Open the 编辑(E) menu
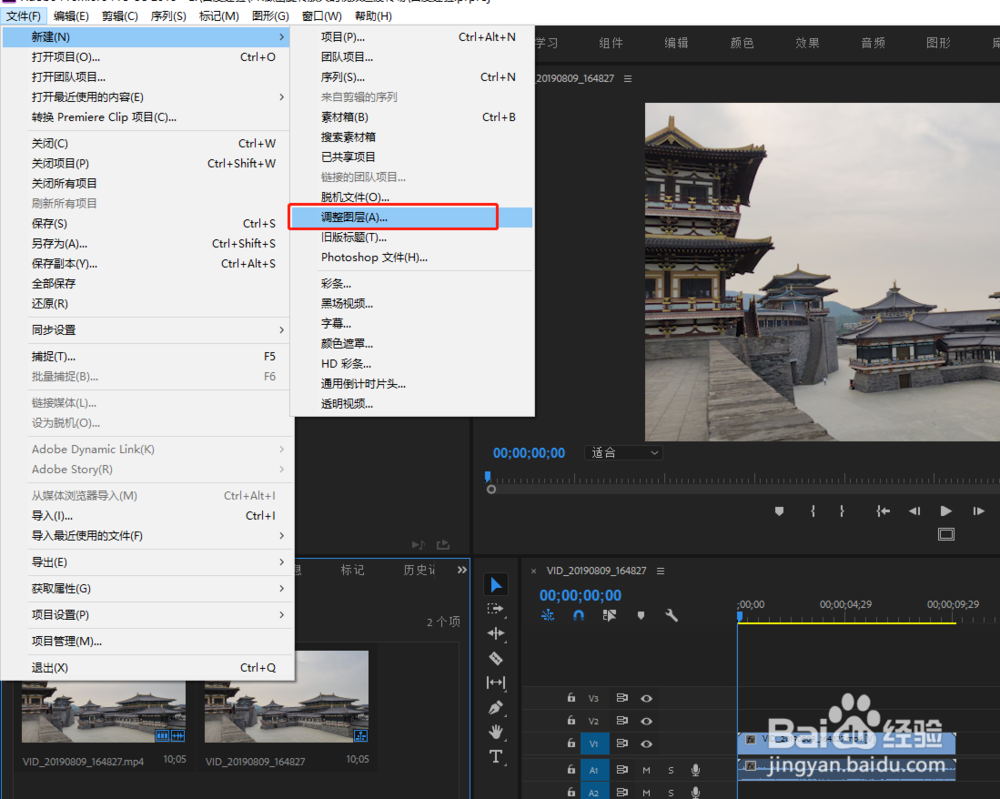 click(71, 16)
